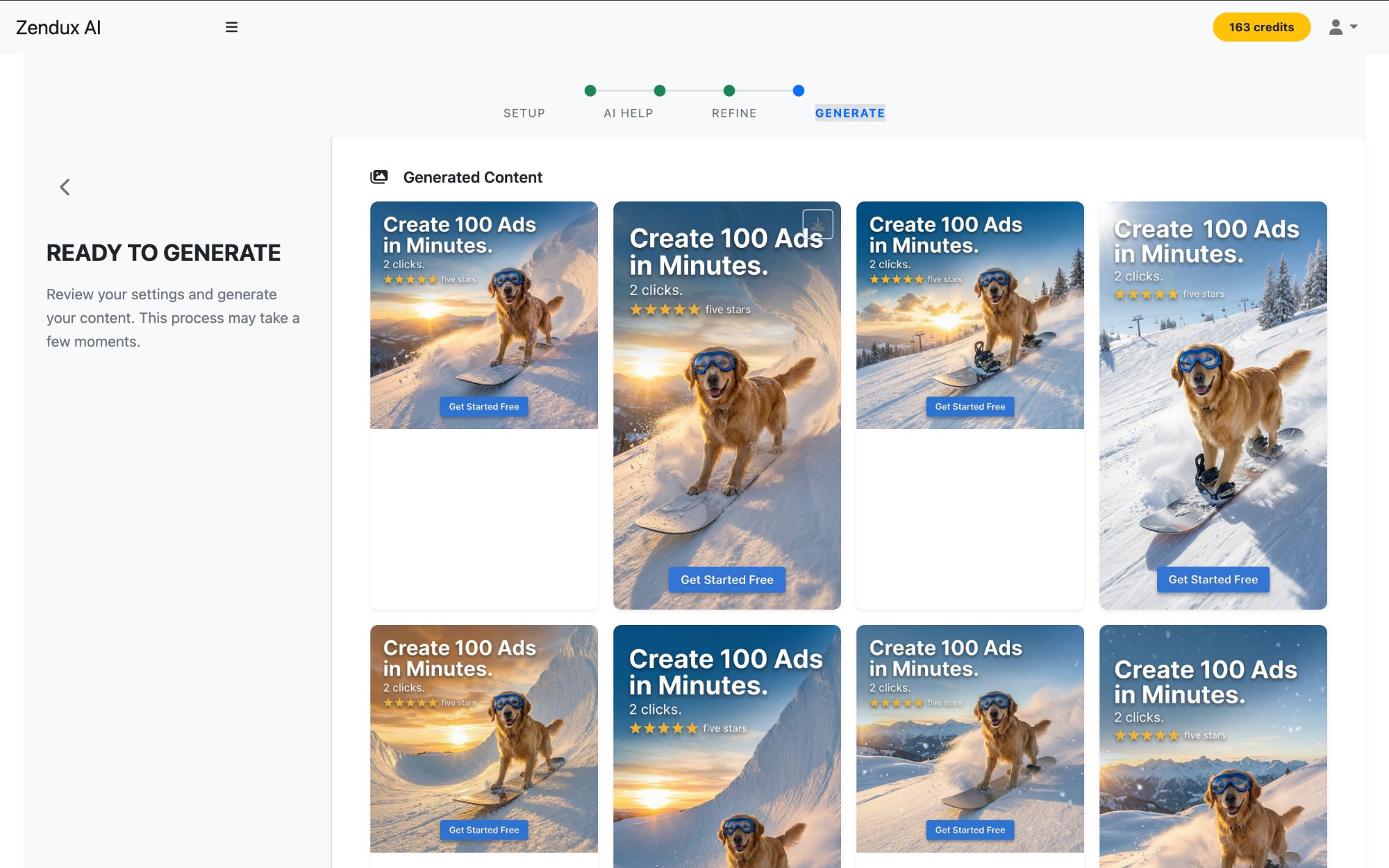
Task: Click the green SETUP step dot
Action: (x=590, y=91)
